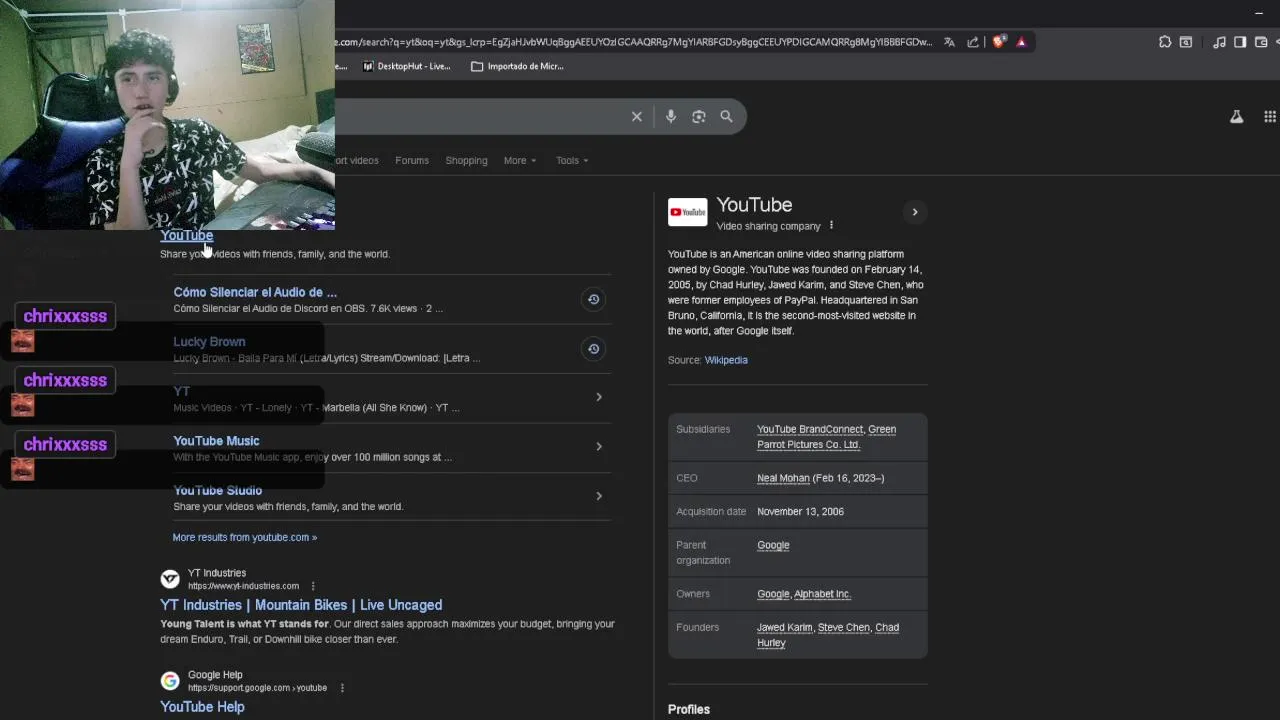This screenshot has height=720, width=1280.
Task: Open the YouTube Help result title
Action: pos(202,707)
